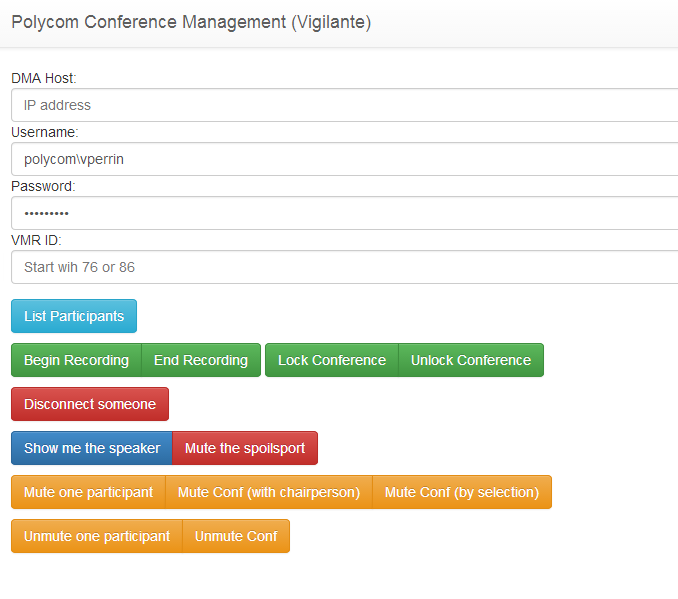
Task: Lock the conference
Action: [332, 360]
